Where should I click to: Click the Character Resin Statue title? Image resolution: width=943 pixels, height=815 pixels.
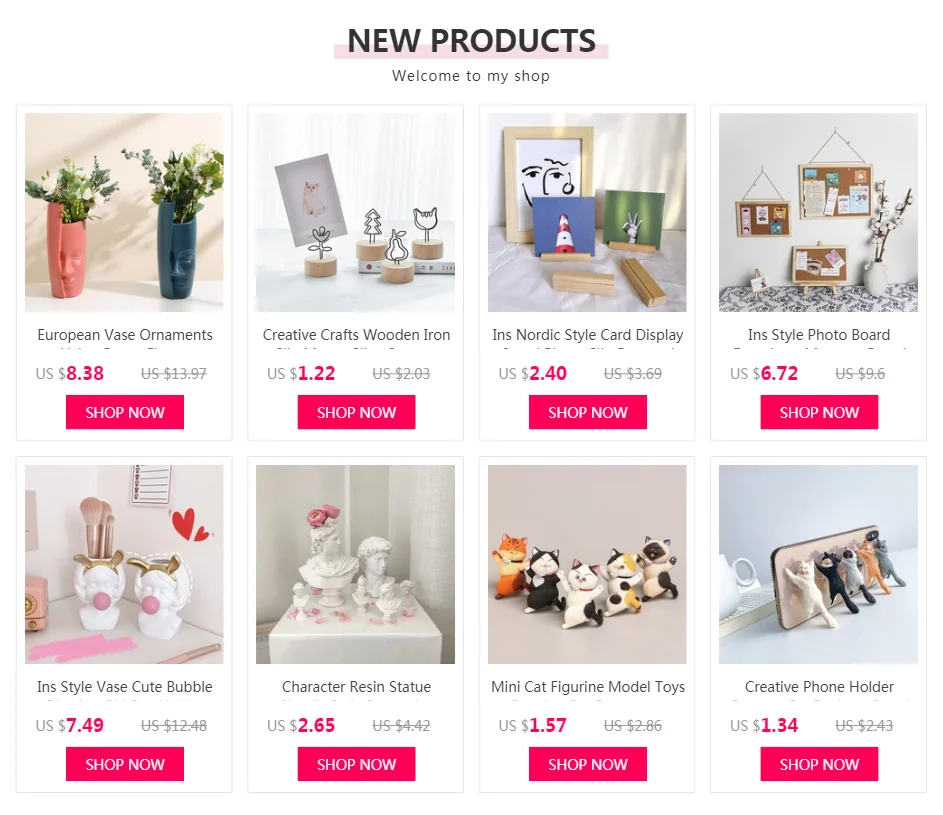coord(356,687)
